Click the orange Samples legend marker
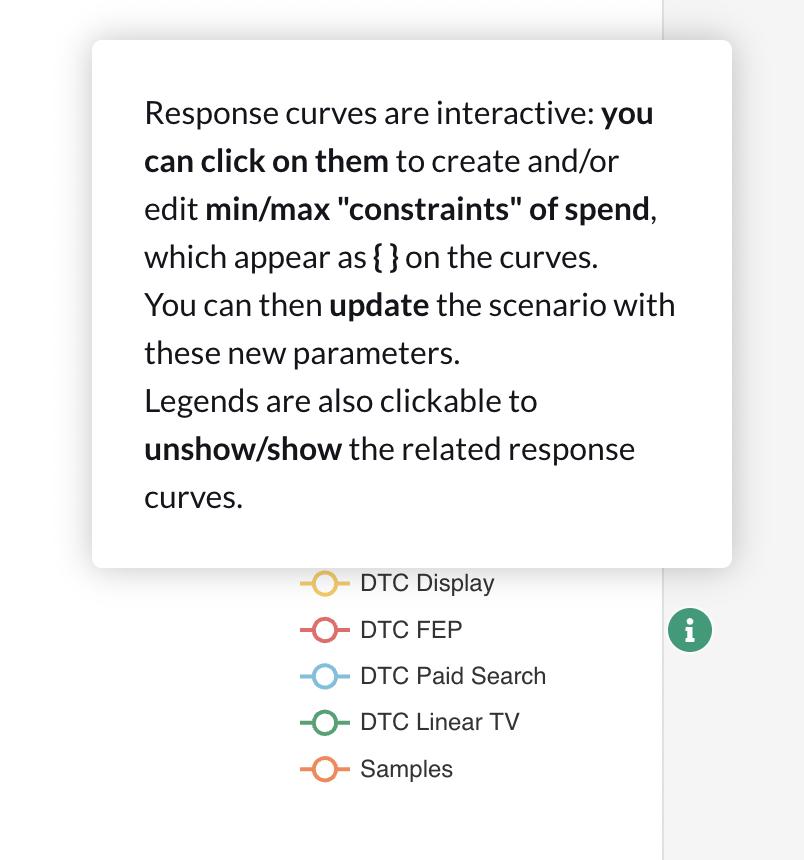The width and height of the screenshot is (804, 860). [325, 769]
